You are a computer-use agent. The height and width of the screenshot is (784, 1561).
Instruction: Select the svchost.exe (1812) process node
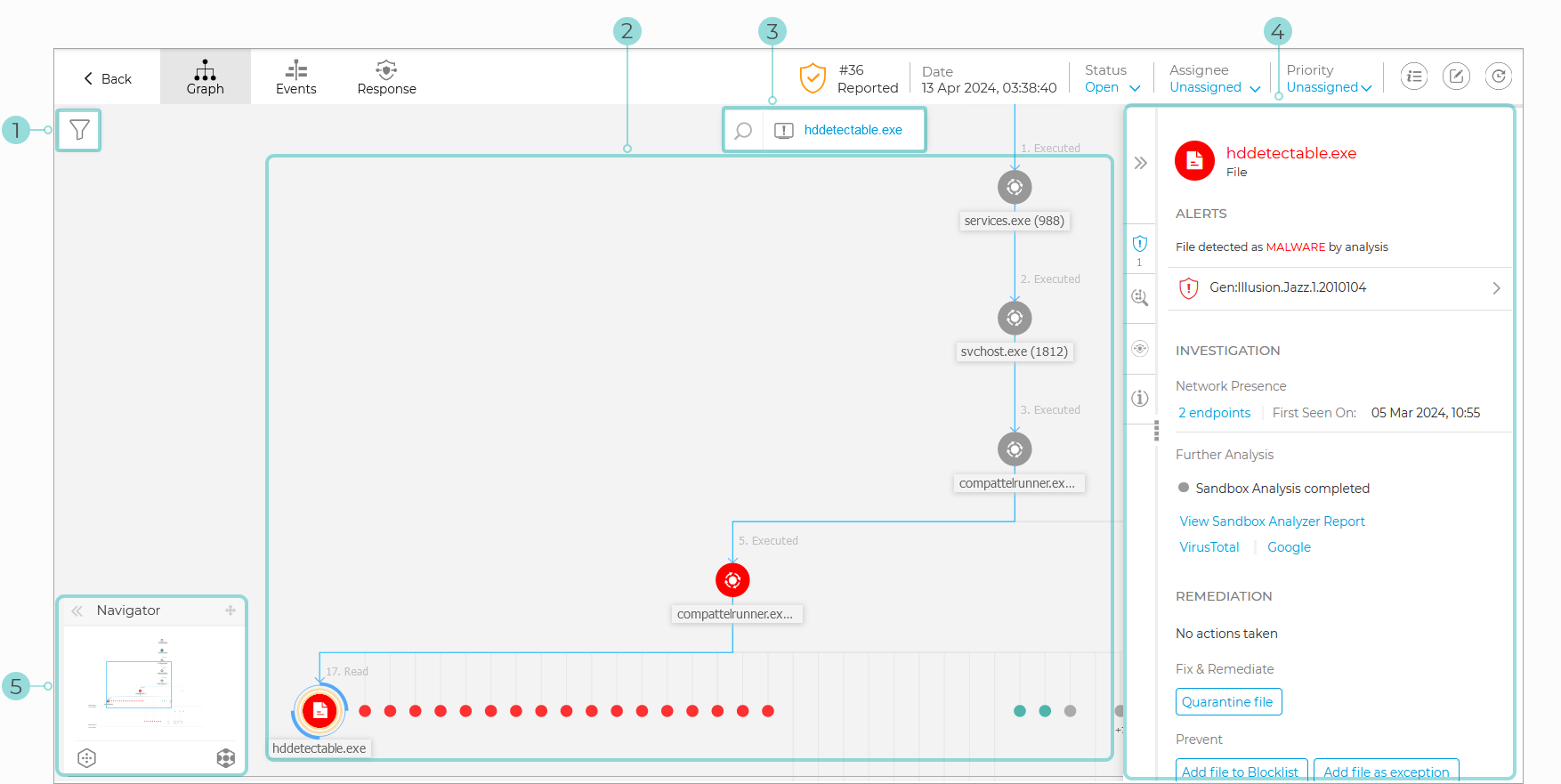(1015, 318)
